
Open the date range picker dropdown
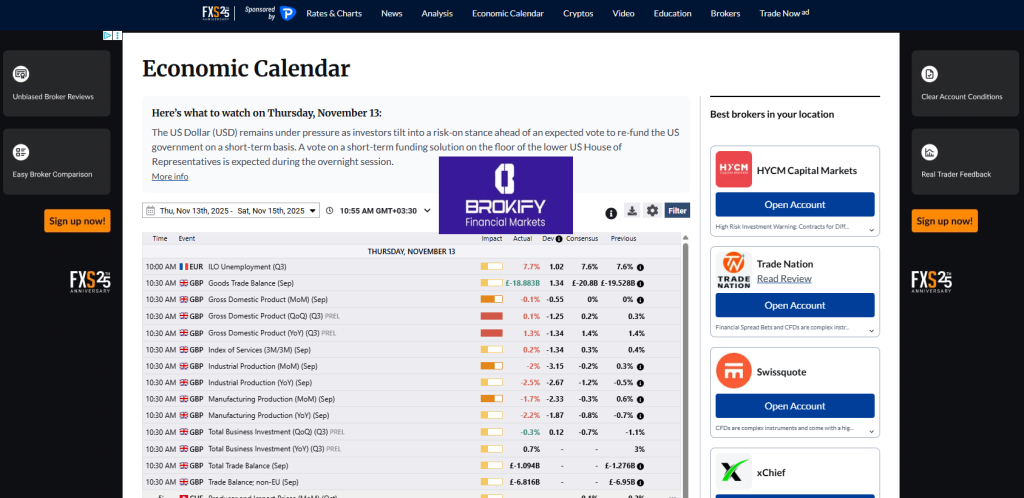click(x=232, y=211)
